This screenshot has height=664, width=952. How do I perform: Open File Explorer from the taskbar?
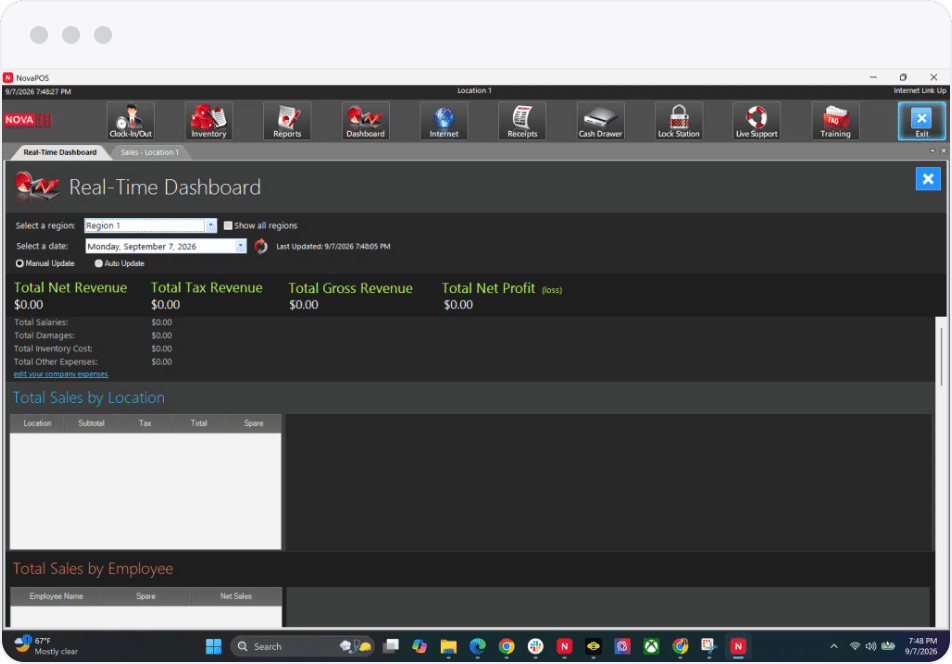click(449, 647)
